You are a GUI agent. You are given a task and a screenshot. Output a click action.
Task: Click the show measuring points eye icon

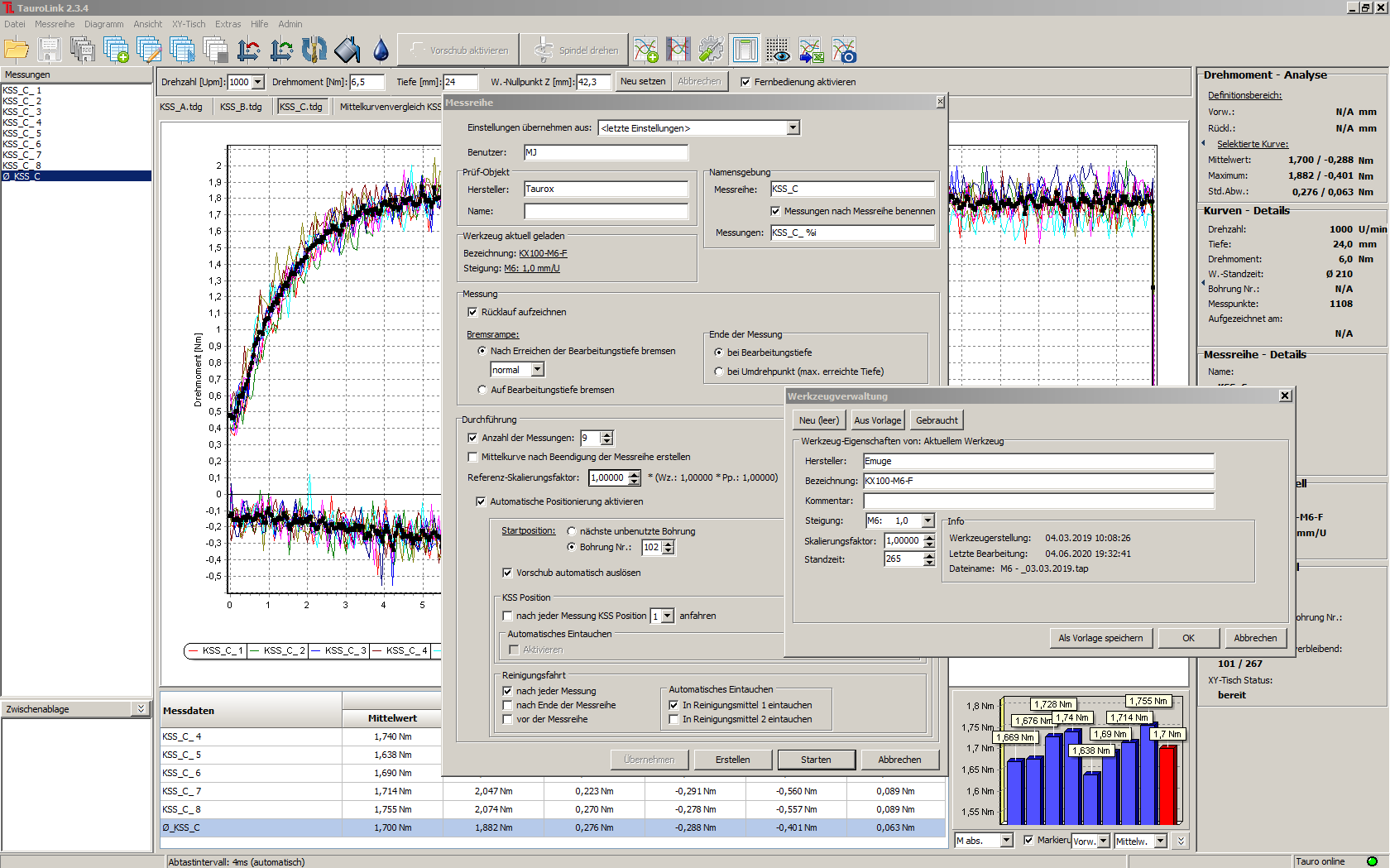pyautogui.click(x=778, y=50)
